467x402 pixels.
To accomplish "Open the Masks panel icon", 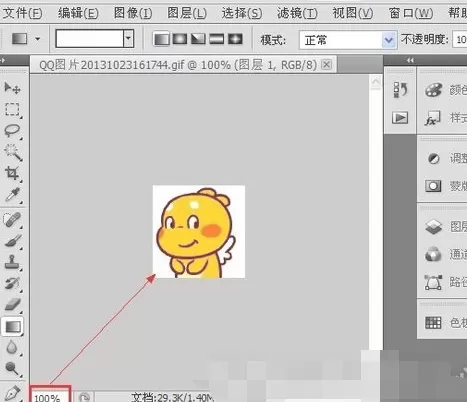I will coord(433,186).
